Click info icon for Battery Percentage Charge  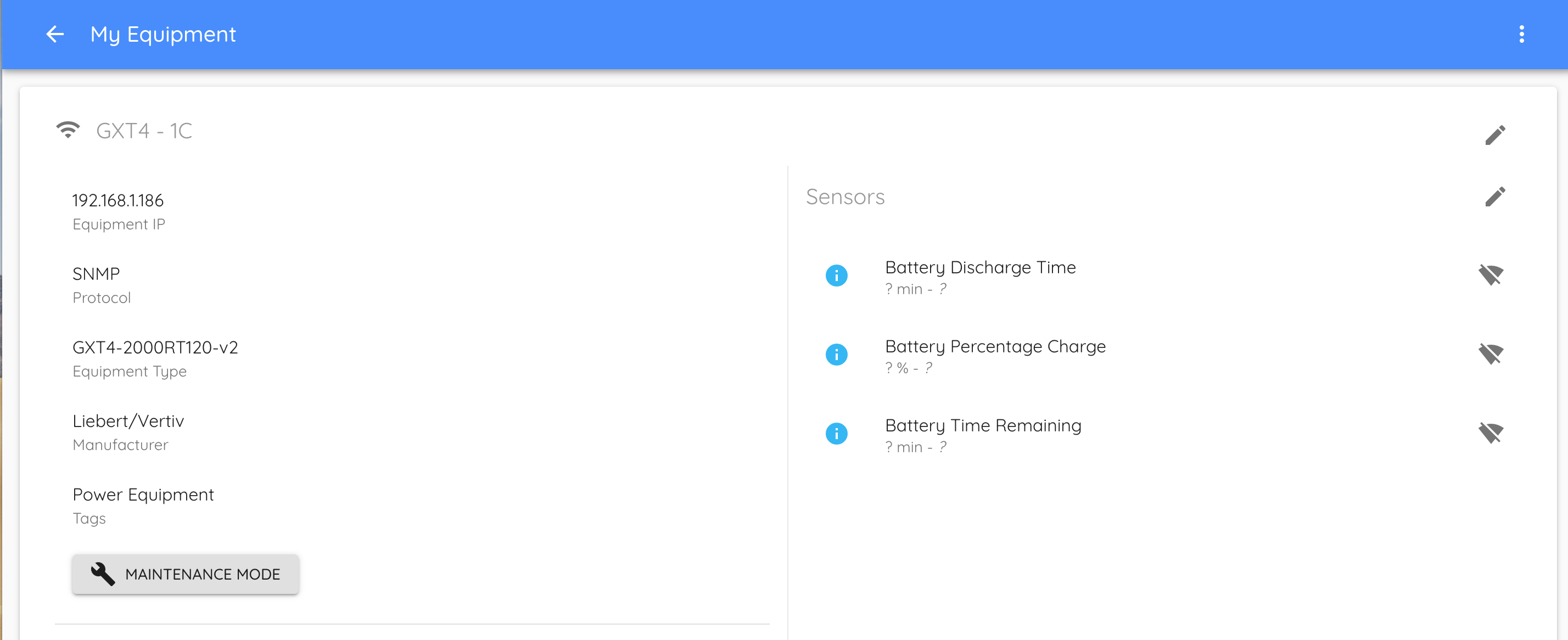pos(836,355)
